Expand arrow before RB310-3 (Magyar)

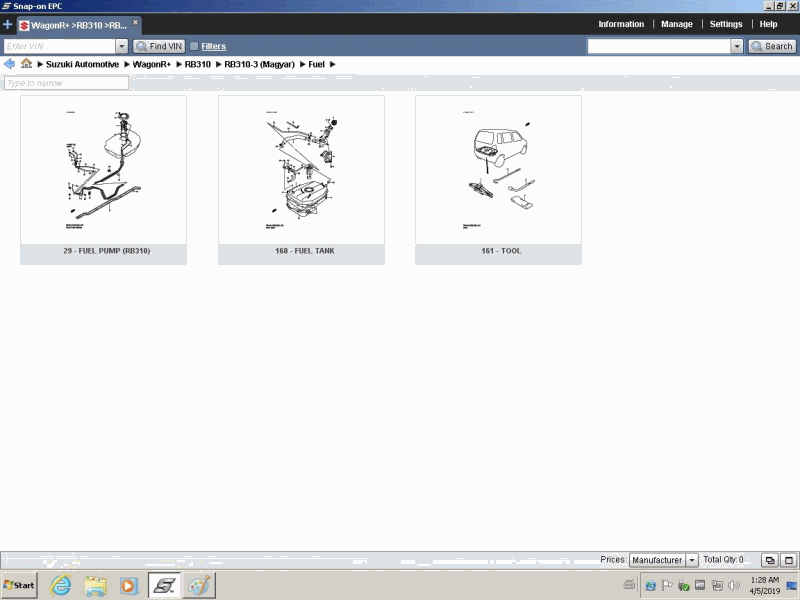(x=218, y=64)
